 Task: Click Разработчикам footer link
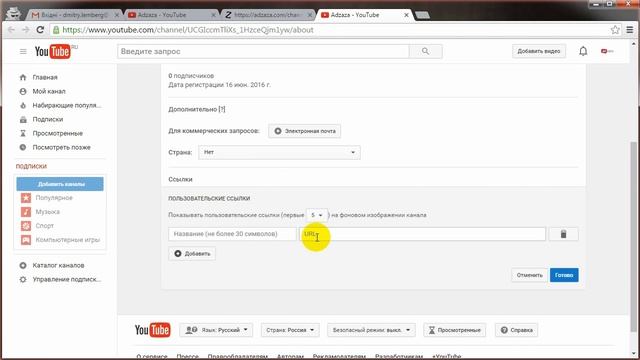(x=399, y=356)
